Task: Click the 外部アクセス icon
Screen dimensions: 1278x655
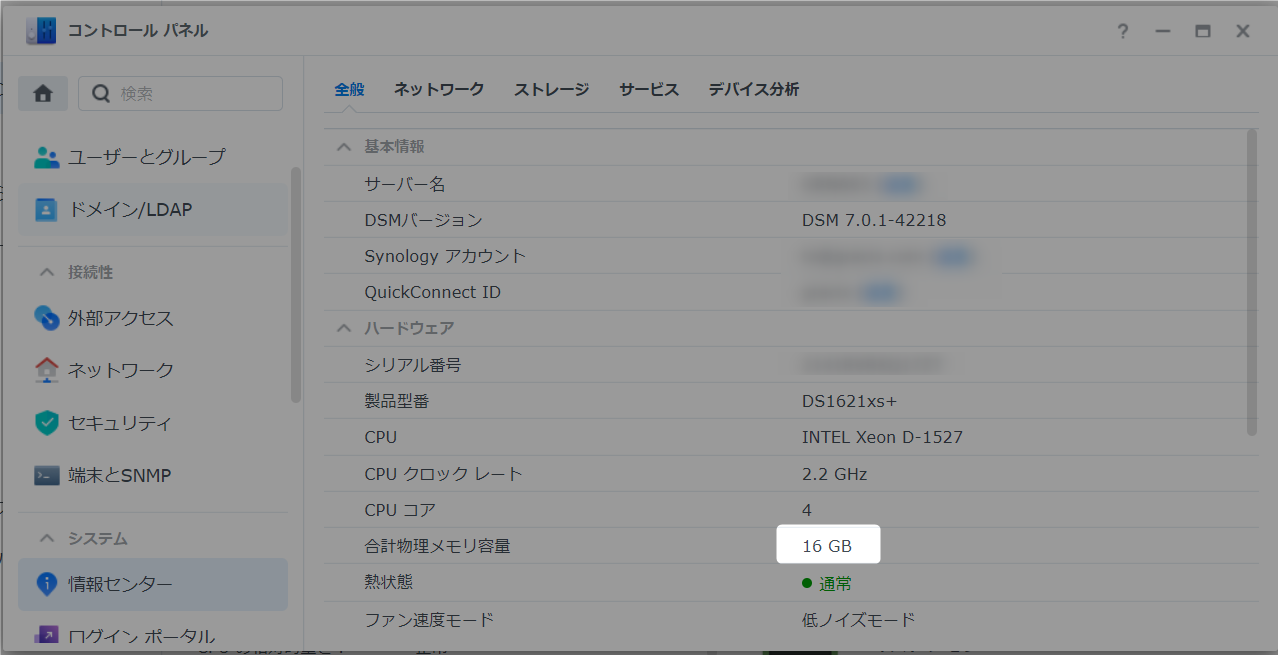Action: [47, 318]
